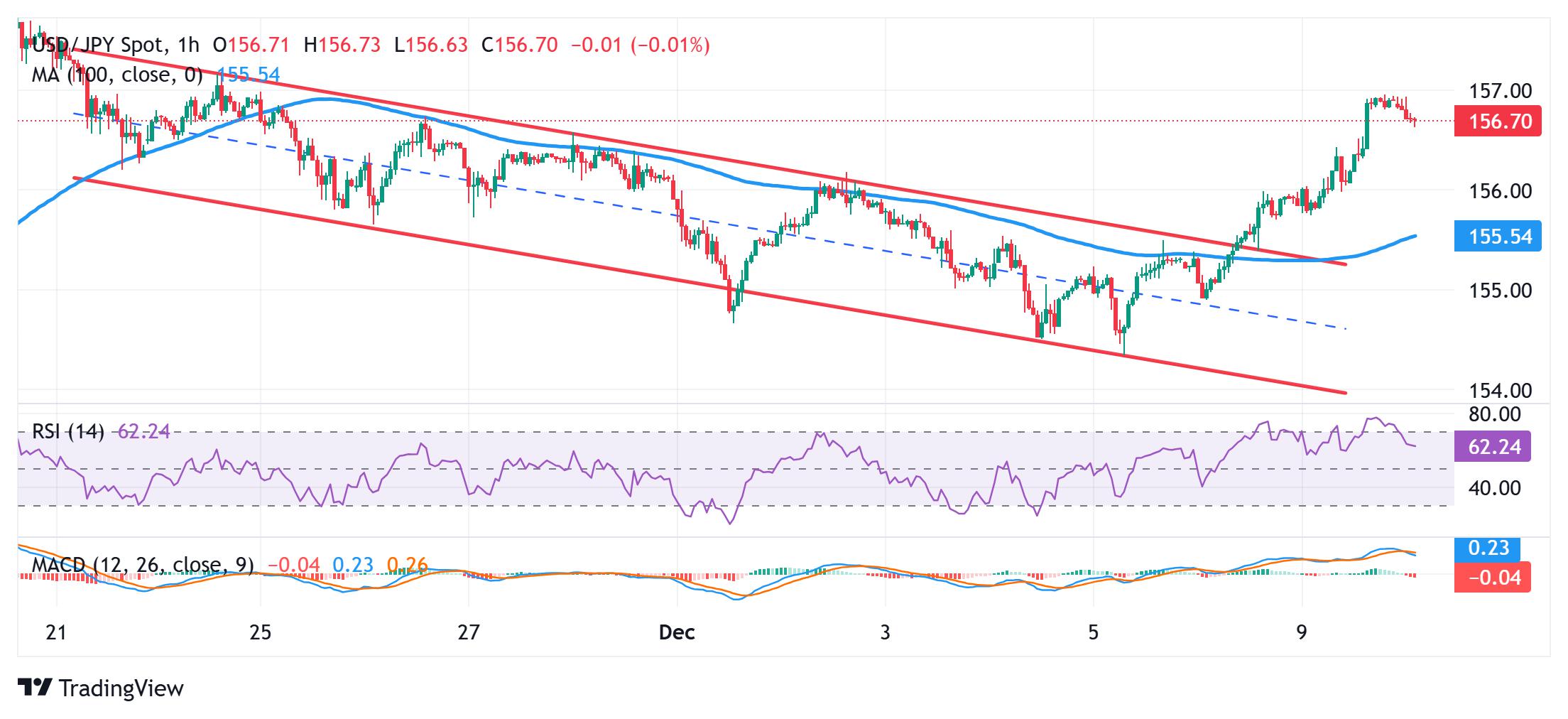
Task: Click the TradingView logo icon
Action: pyautogui.click(x=35, y=688)
